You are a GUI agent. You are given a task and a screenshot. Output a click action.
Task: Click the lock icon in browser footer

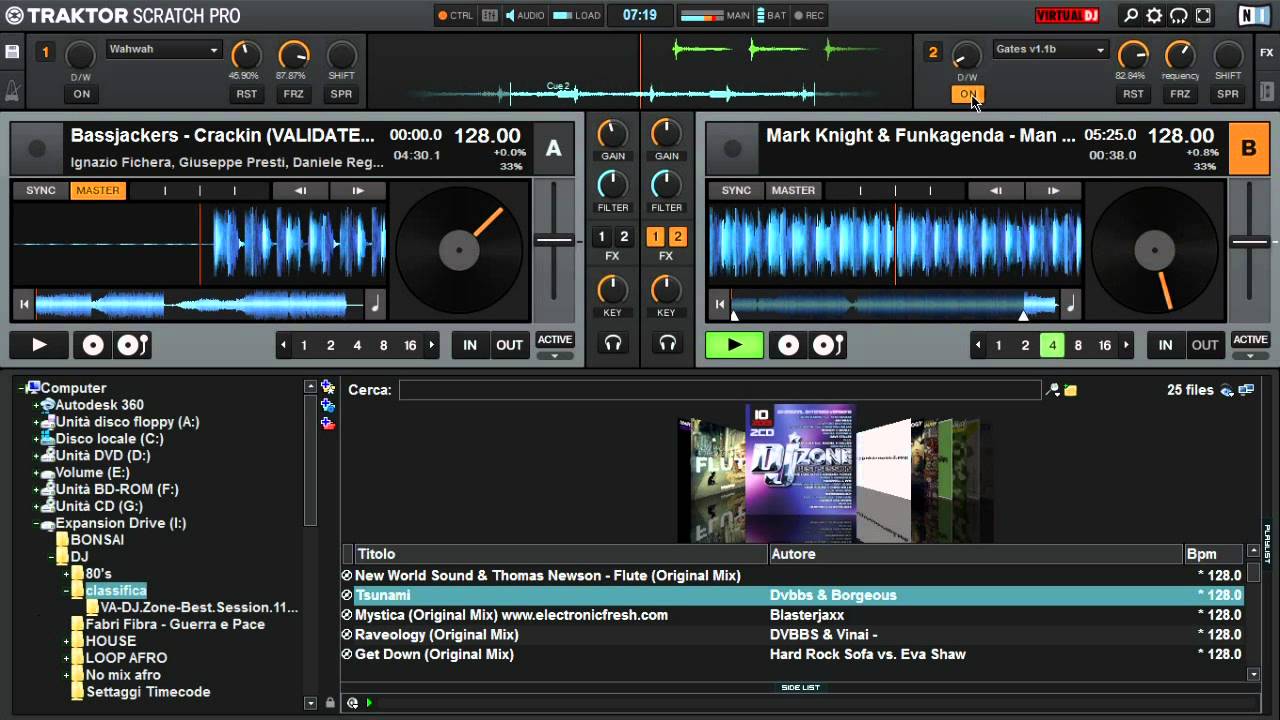point(330,703)
